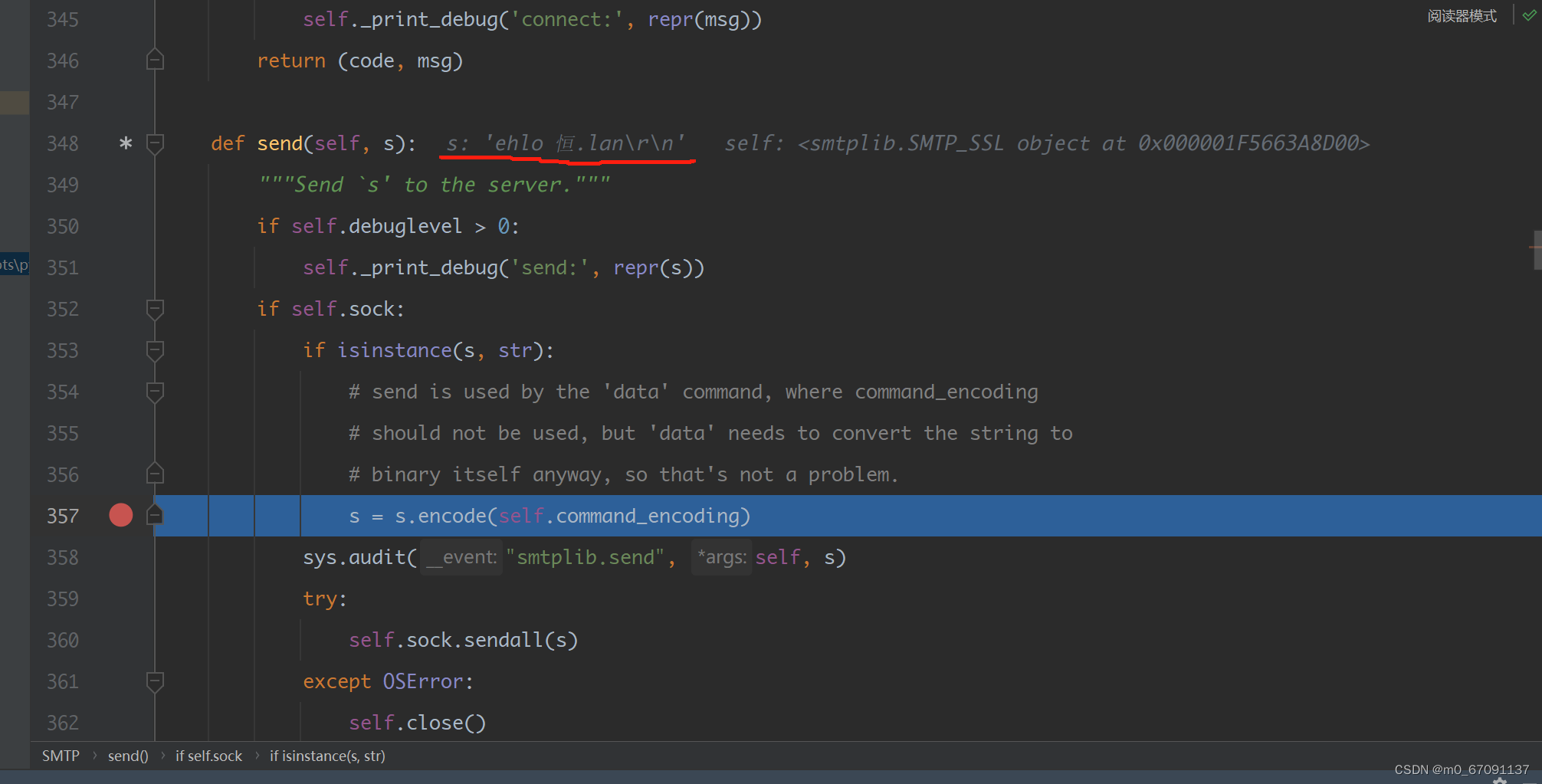1542x784 pixels.
Task: Toggle 阅读器模式 reader mode
Action: click(x=1462, y=15)
